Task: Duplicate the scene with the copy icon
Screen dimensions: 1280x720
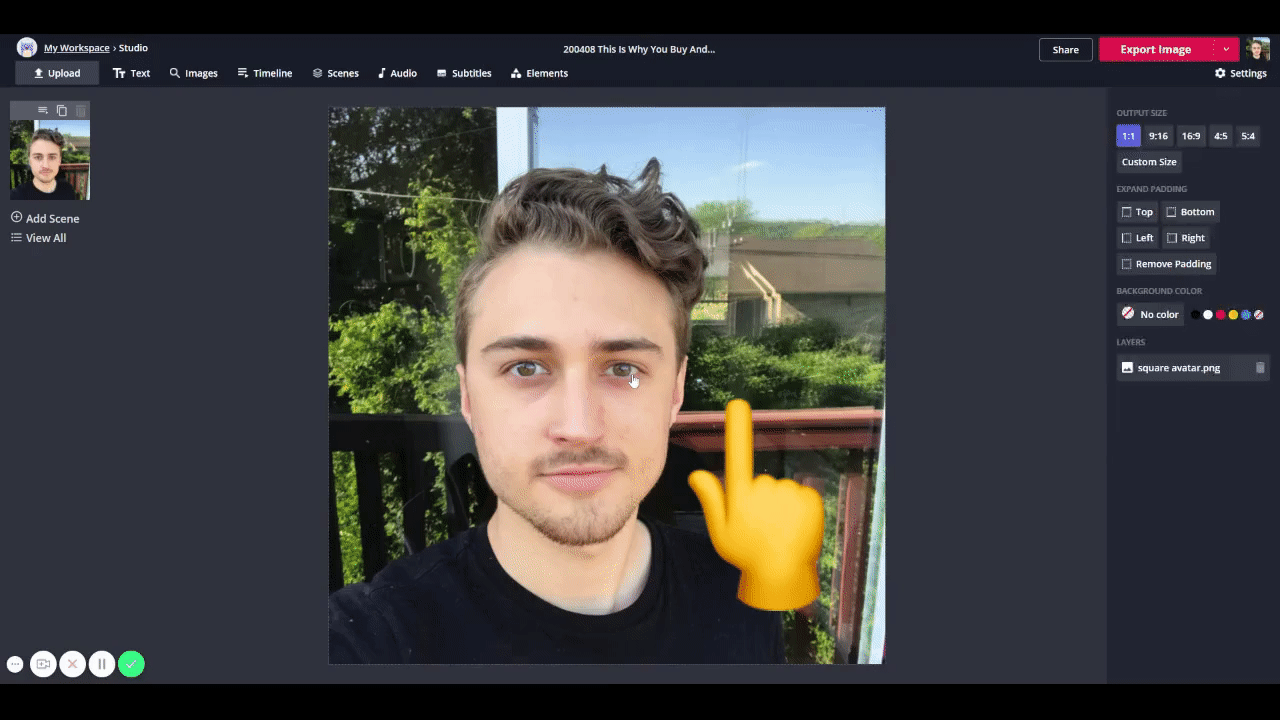Action: [x=62, y=110]
